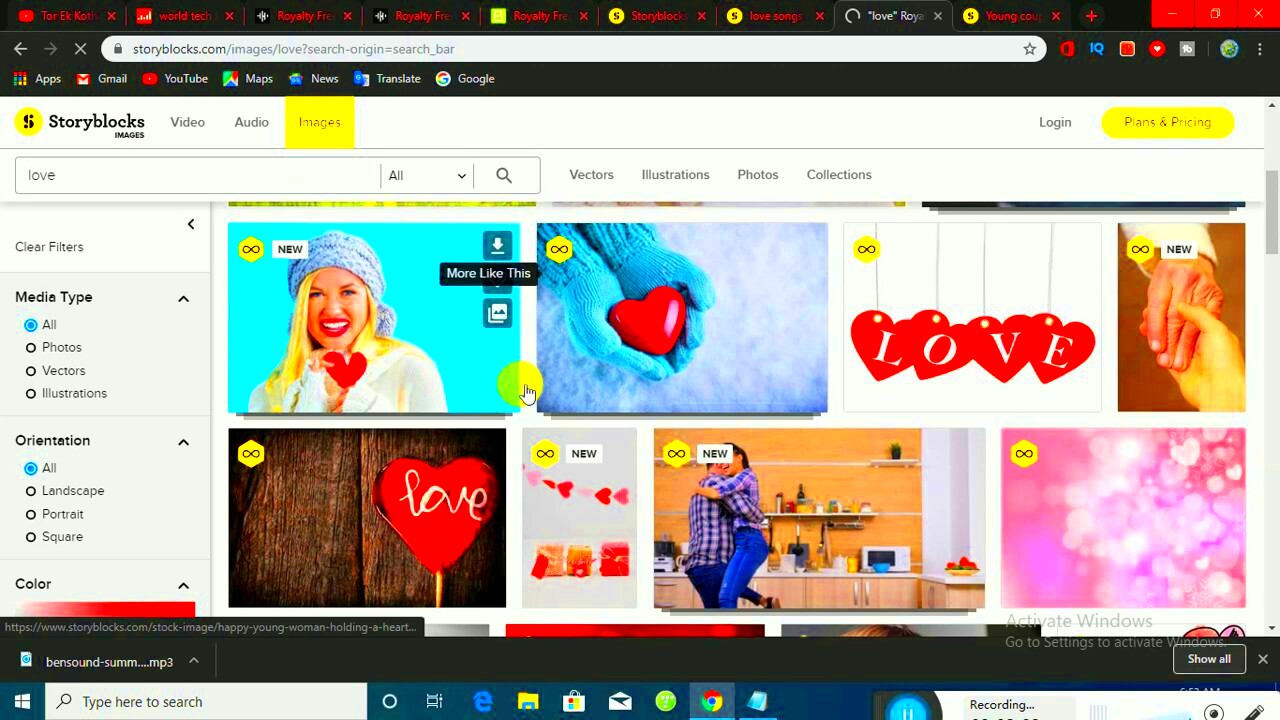This screenshot has width=1280, height=720.
Task: Launch Microsoft Edge from taskbar
Action: pos(482,702)
